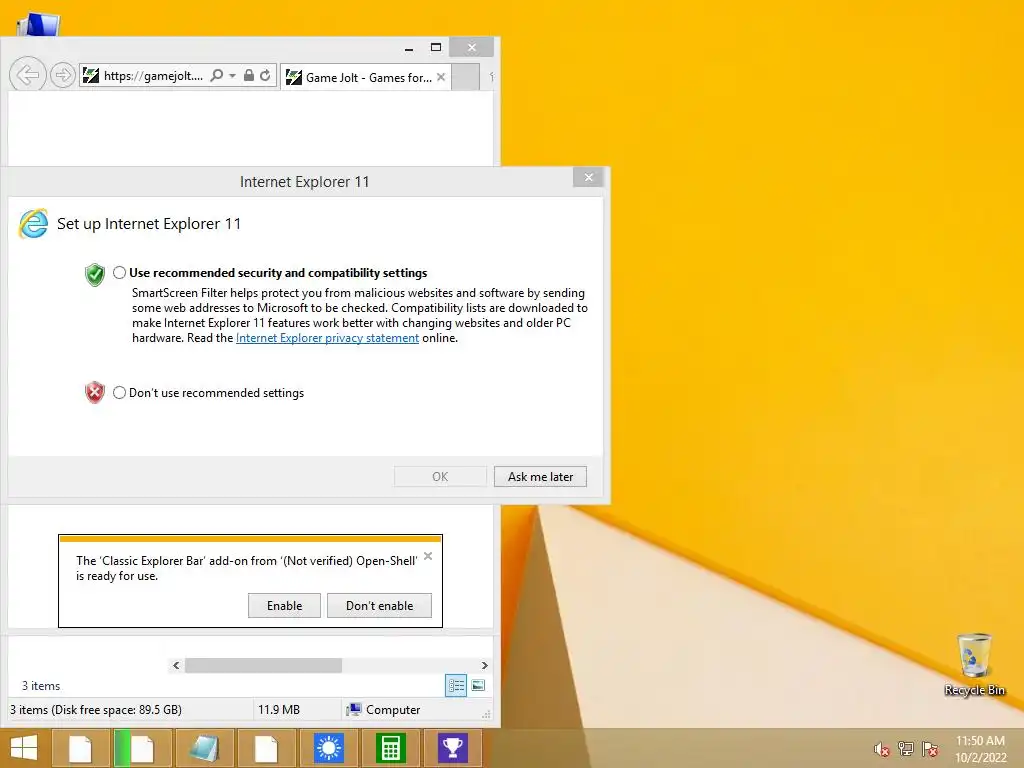Maximize the Internet Explorer browser window
The image size is (1024, 768).
436,47
